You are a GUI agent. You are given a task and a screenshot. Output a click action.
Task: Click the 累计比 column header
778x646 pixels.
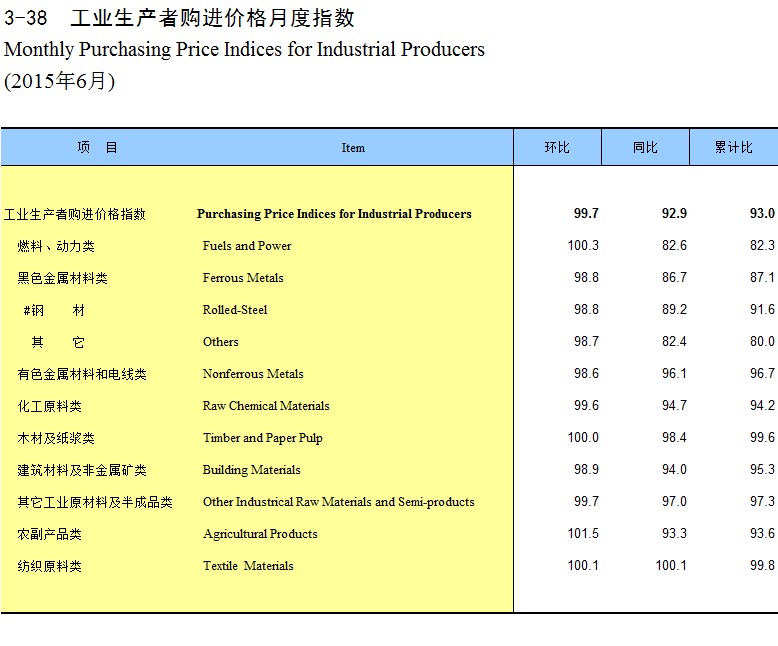(x=734, y=147)
